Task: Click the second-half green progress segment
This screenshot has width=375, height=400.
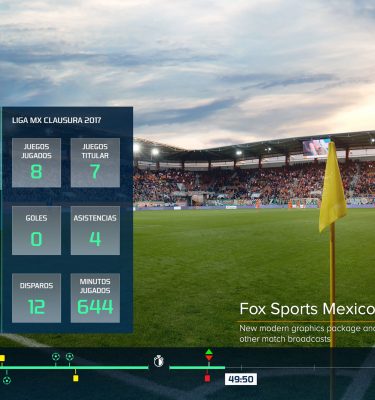Action: coord(197,368)
